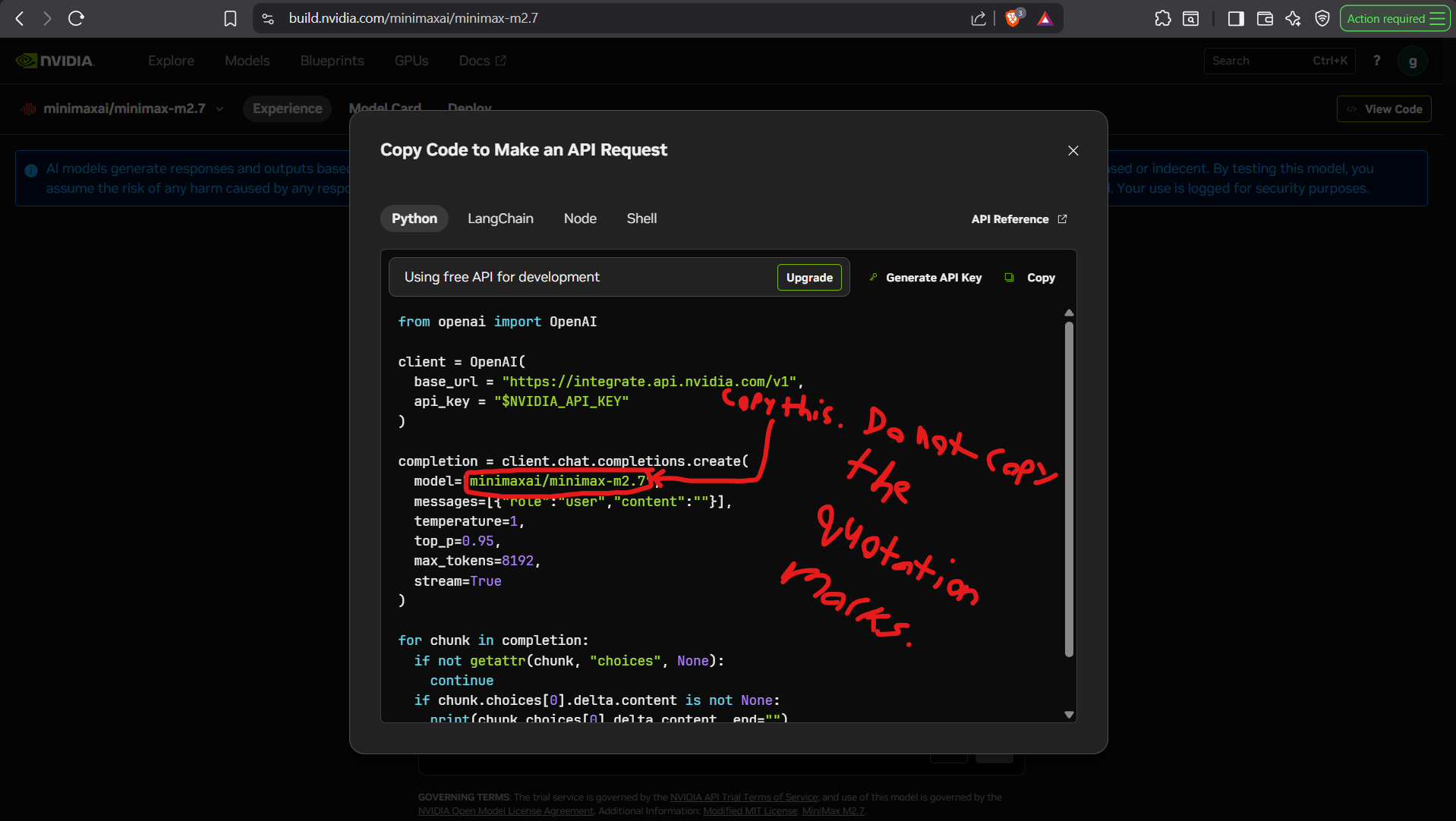The image size is (1456, 821).
Task: Select the Experience tab
Action: 287,109
